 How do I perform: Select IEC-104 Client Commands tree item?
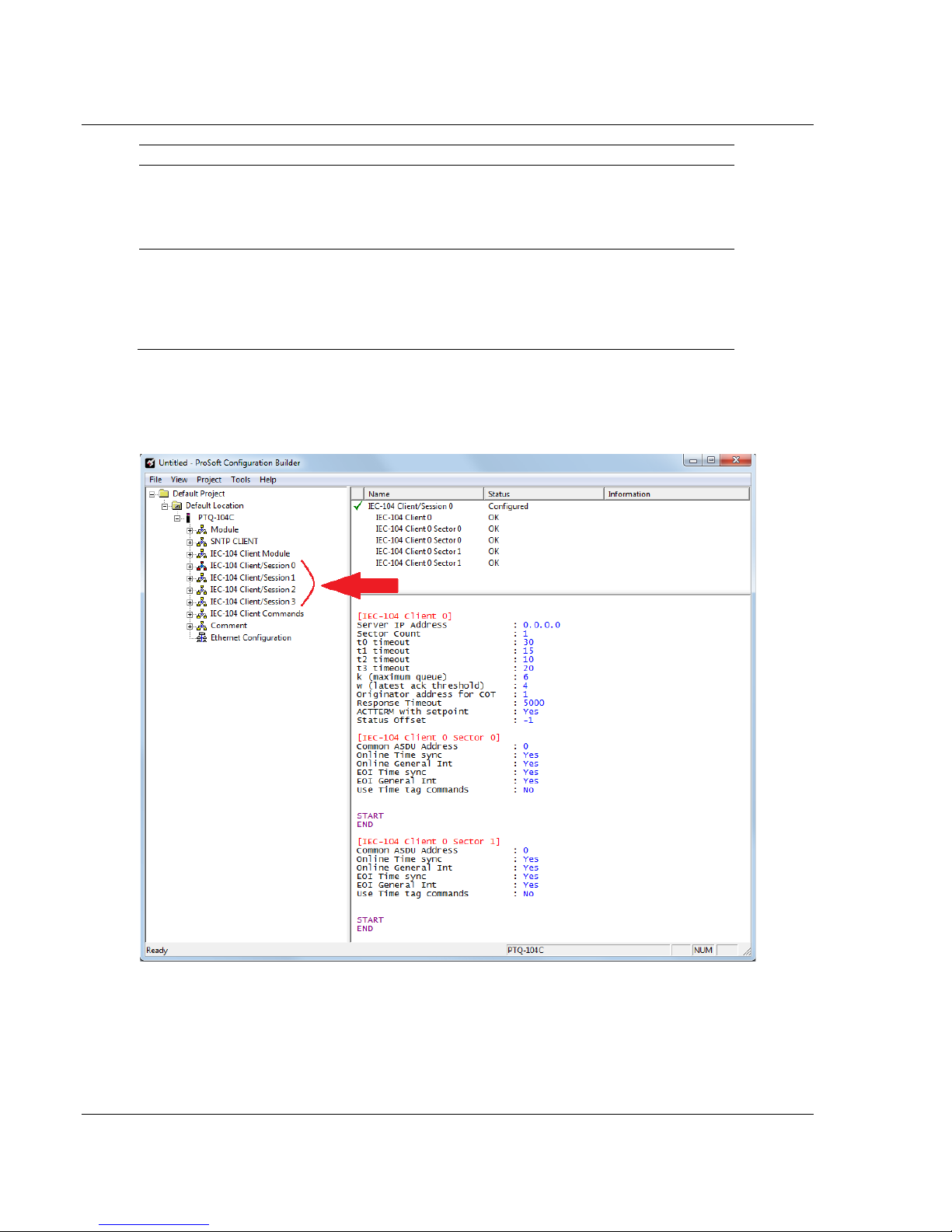(257, 614)
